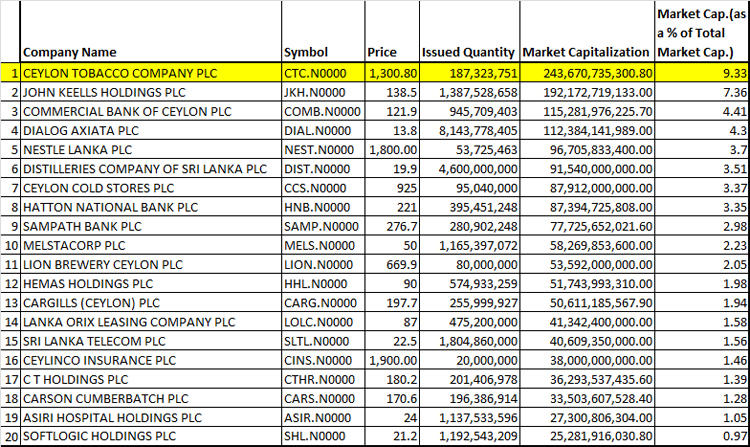The width and height of the screenshot is (750, 447).
Task: Click symbol JKH.N0000
Action: click(323, 92)
